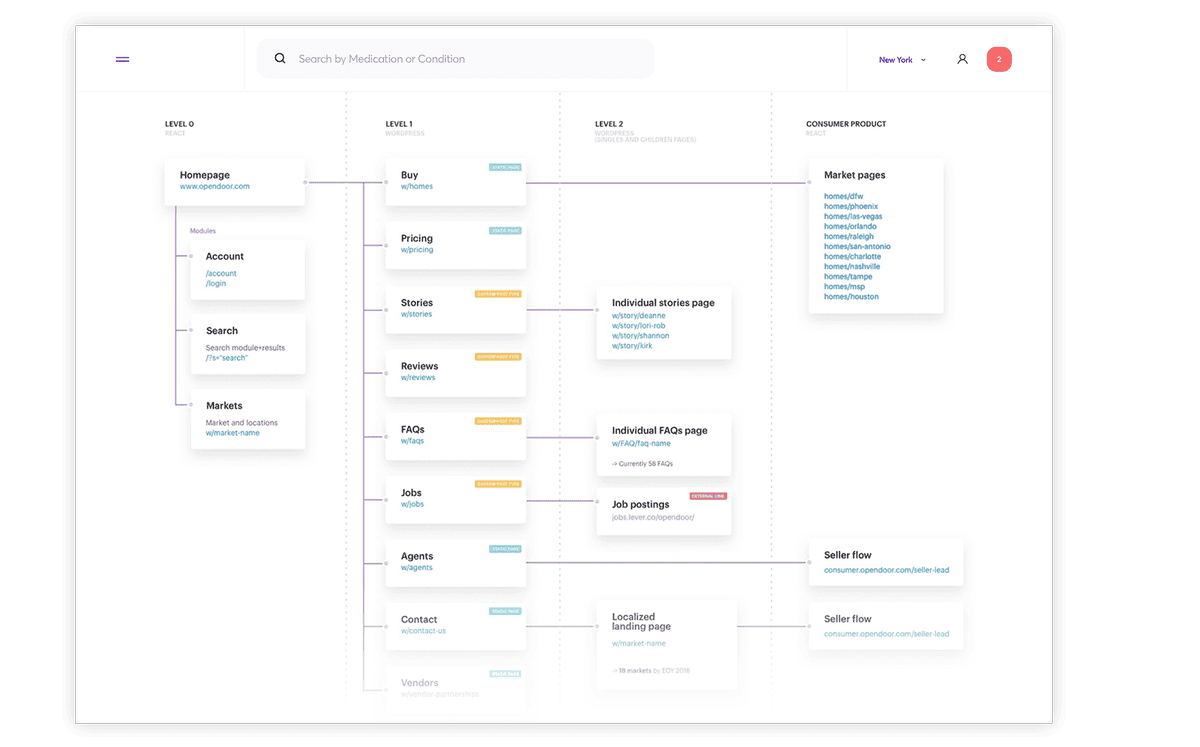
Task: Open the red notifications badge
Action: pyautogui.click(x=999, y=60)
